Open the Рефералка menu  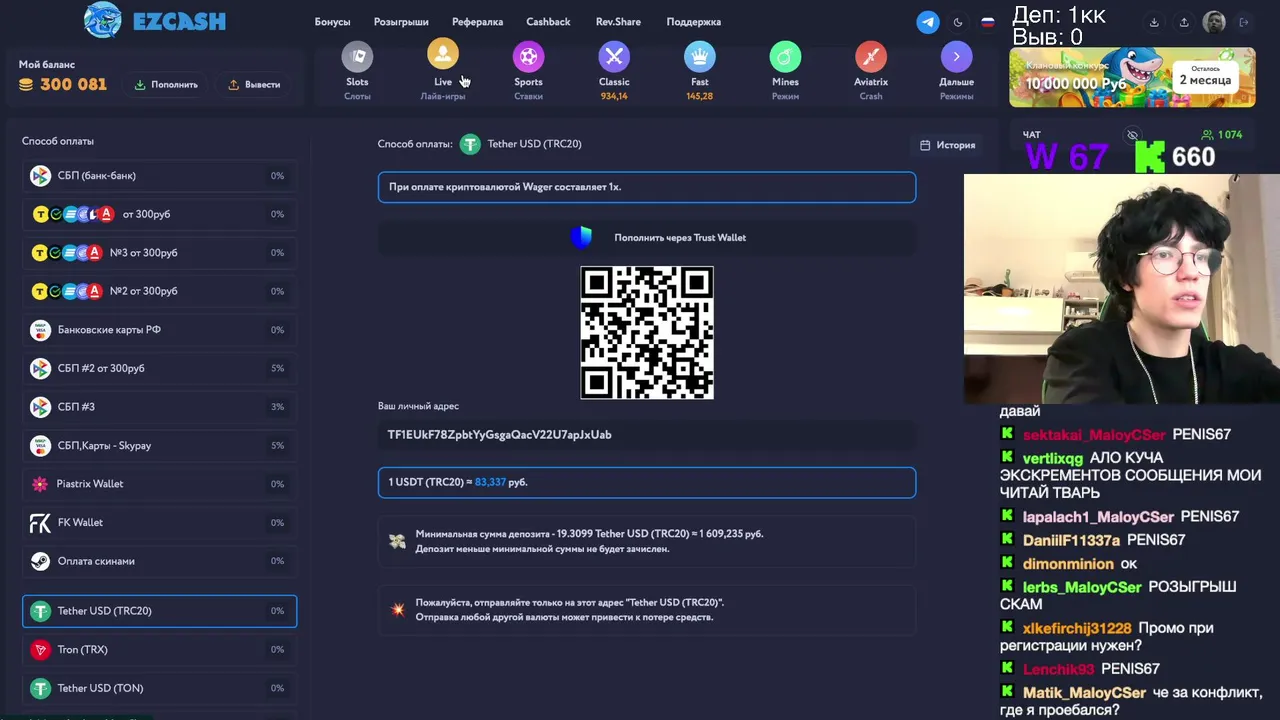coord(477,22)
